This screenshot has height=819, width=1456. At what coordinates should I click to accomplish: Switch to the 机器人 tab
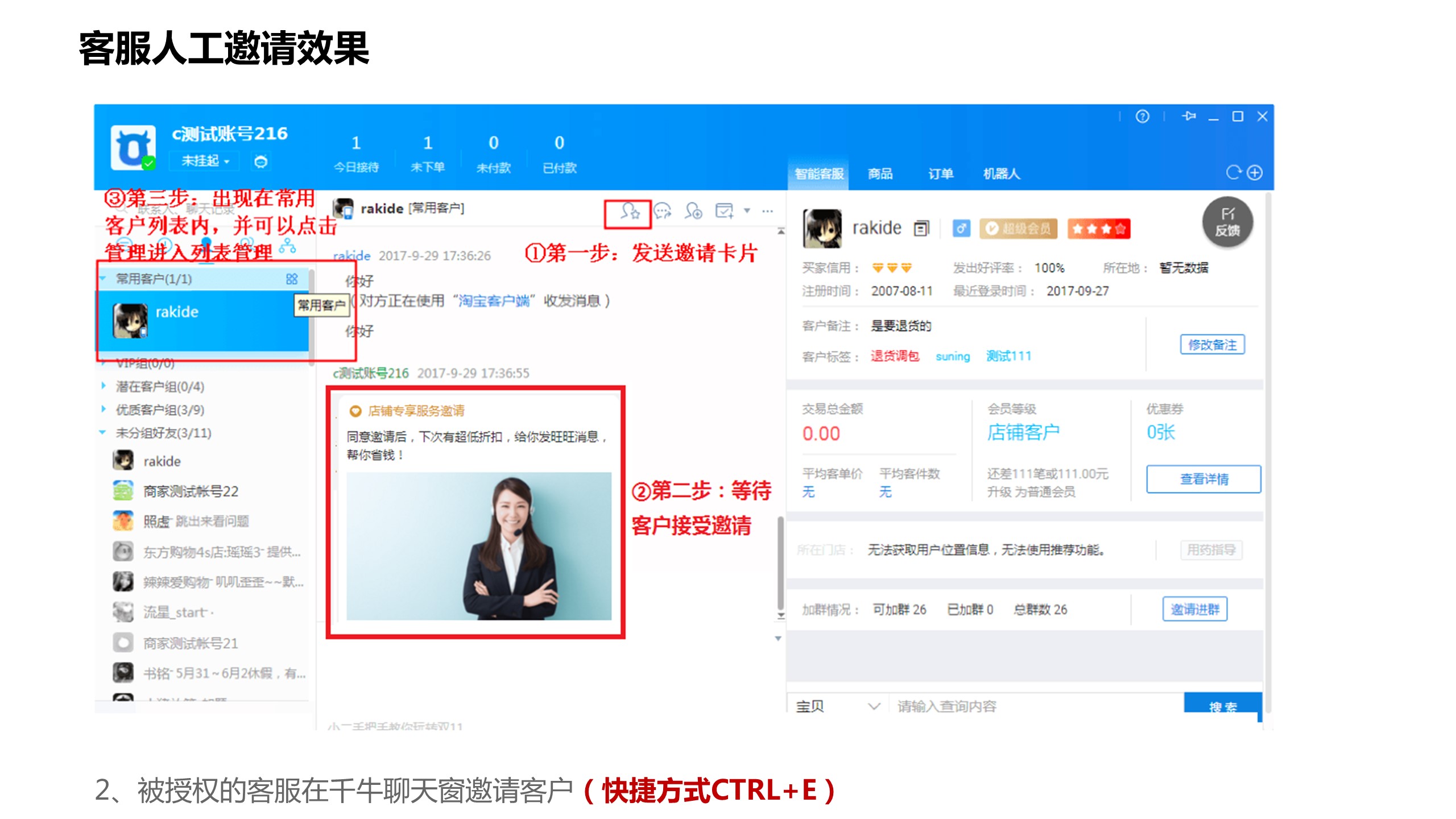tap(1002, 173)
